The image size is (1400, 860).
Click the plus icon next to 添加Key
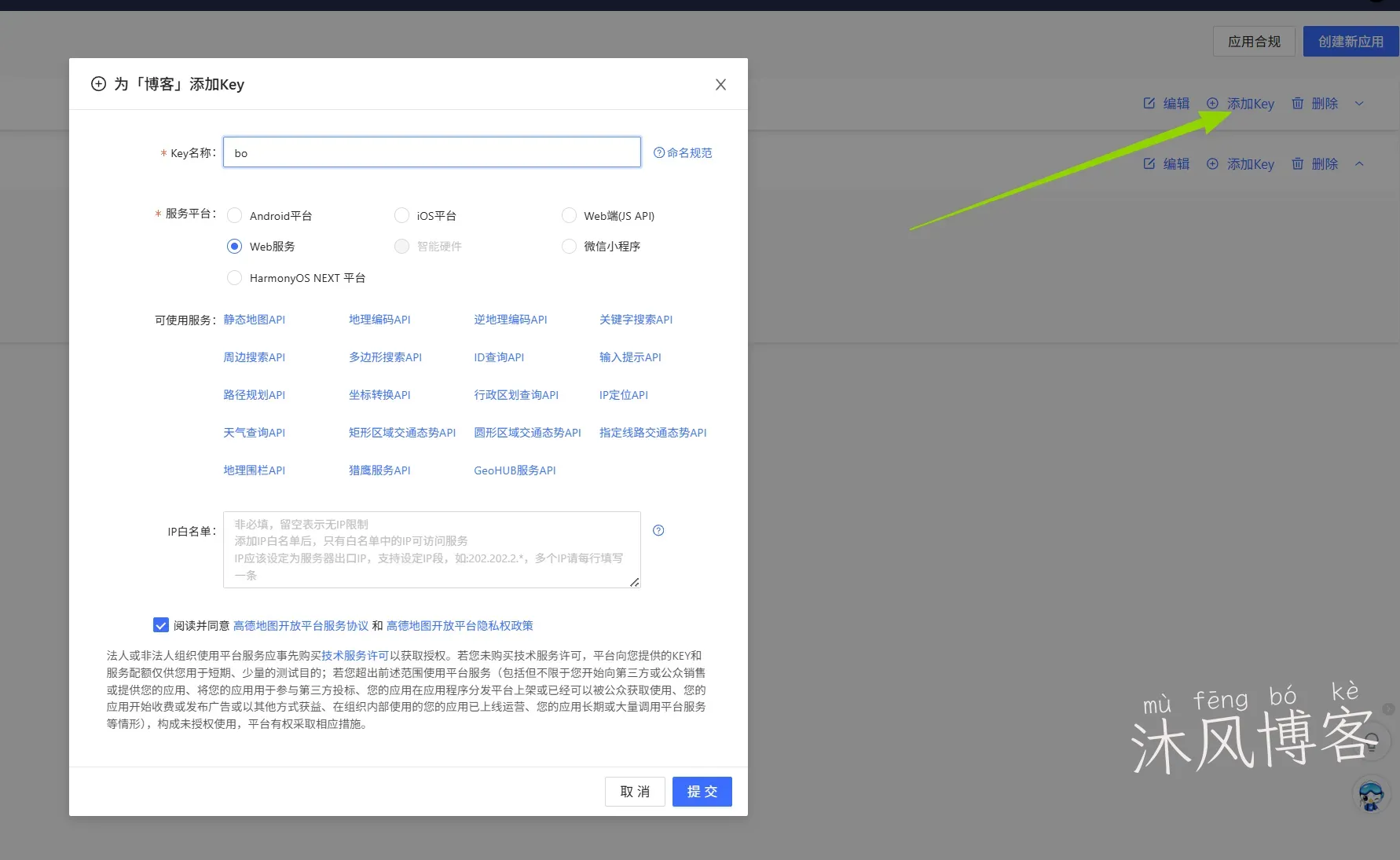point(1211,103)
